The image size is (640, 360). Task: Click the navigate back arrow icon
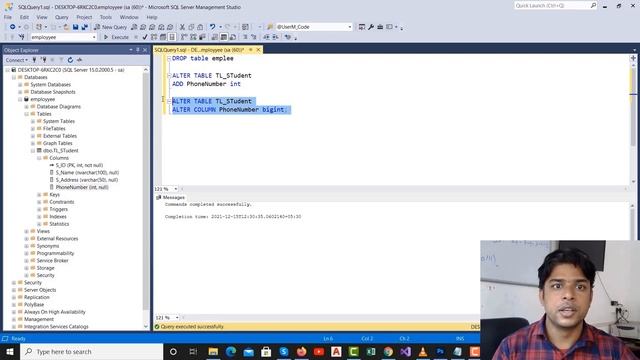pos(13,27)
